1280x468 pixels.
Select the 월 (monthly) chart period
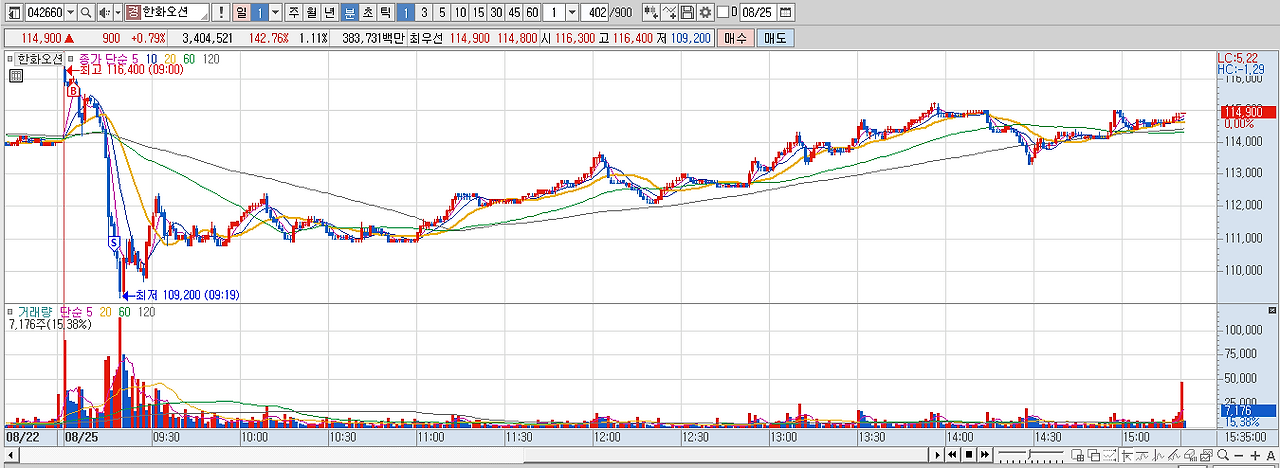point(311,12)
